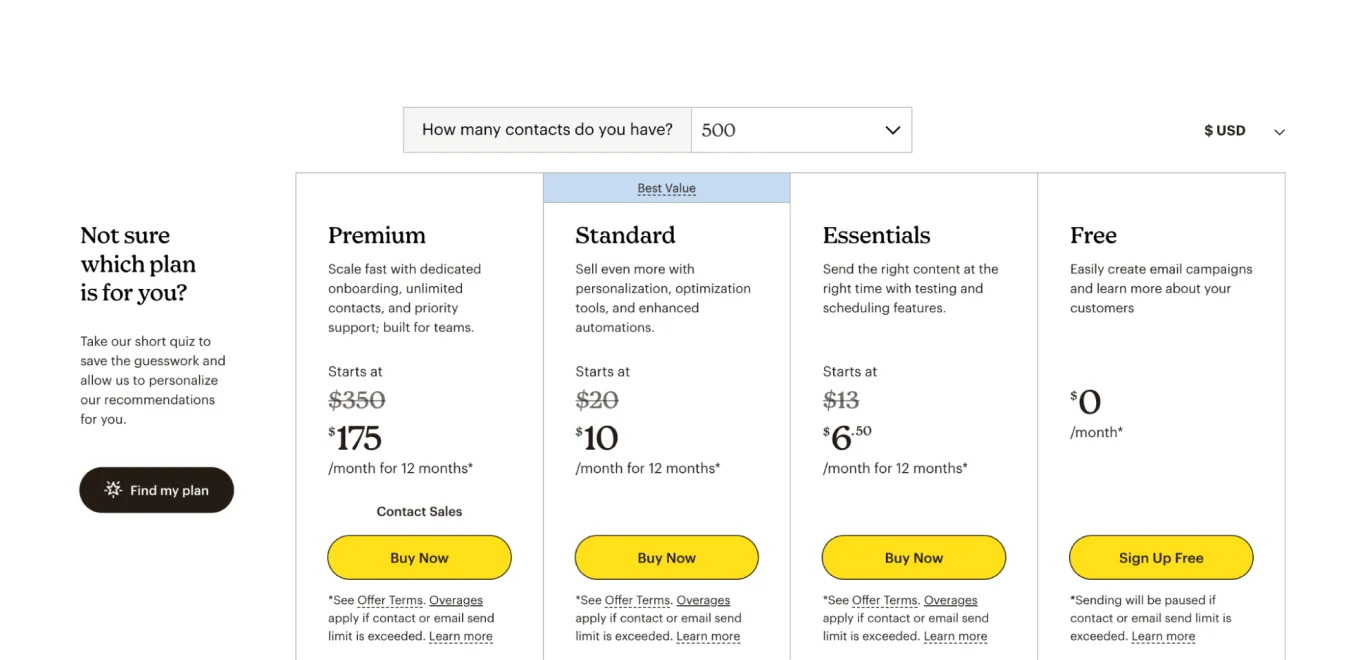Click the Sign Up Free button
Viewport: 1371px width, 660px height.
point(1160,558)
